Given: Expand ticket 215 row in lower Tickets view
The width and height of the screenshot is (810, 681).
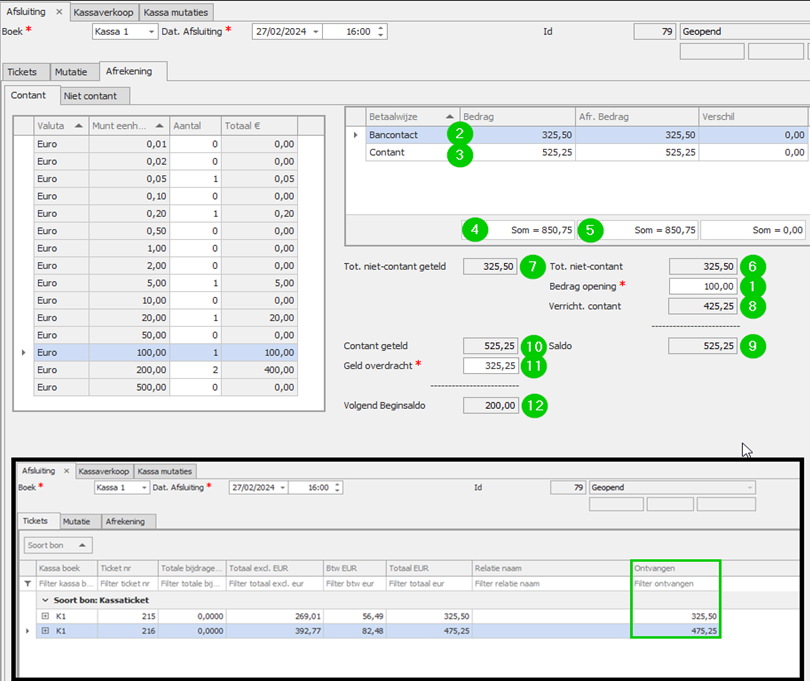Looking at the screenshot, I should point(45,616).
